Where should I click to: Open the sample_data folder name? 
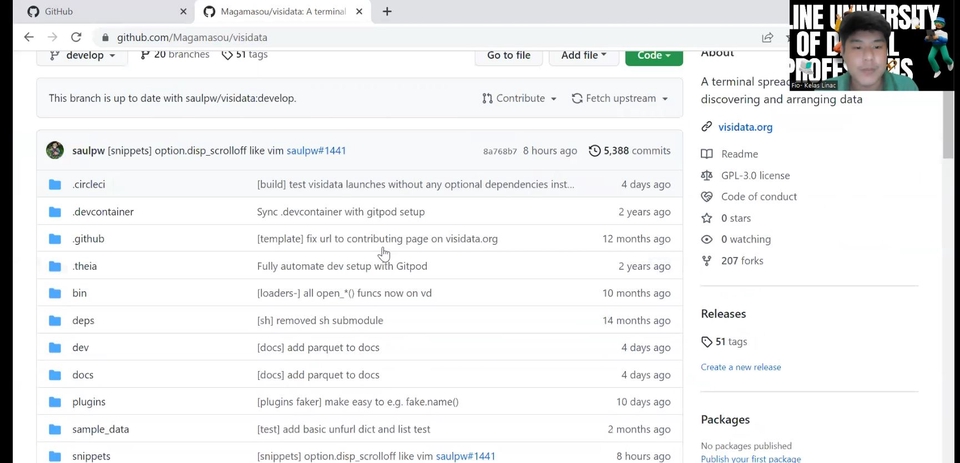[100, 429]
